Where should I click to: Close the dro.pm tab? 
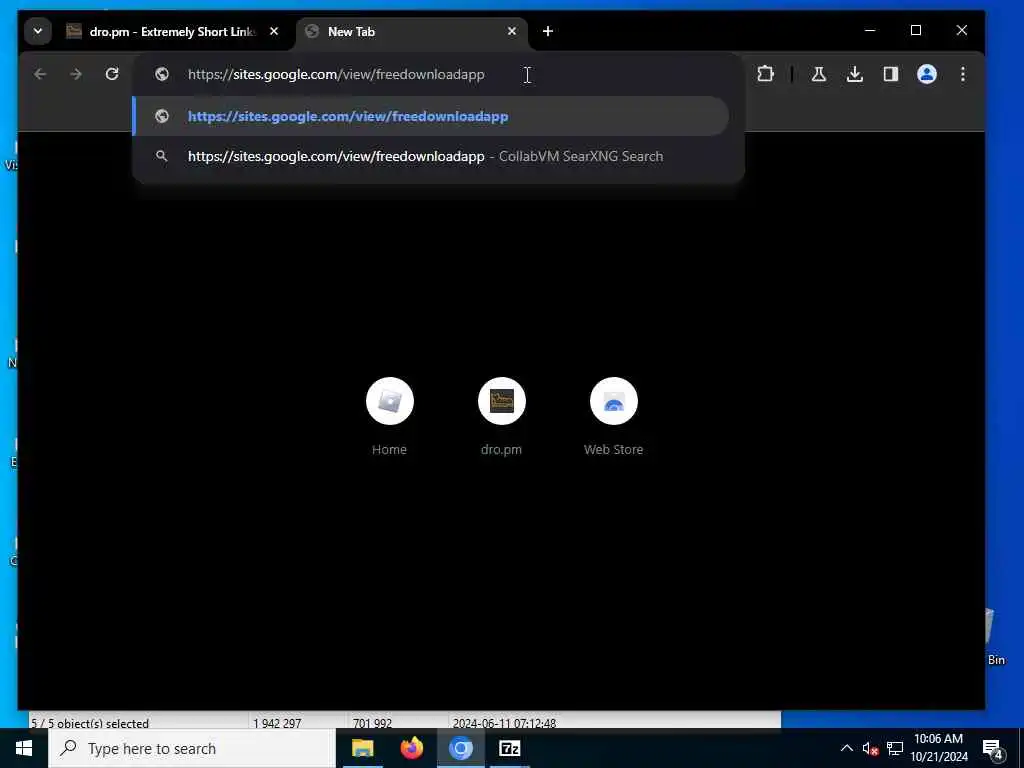(x=274, y=31)
